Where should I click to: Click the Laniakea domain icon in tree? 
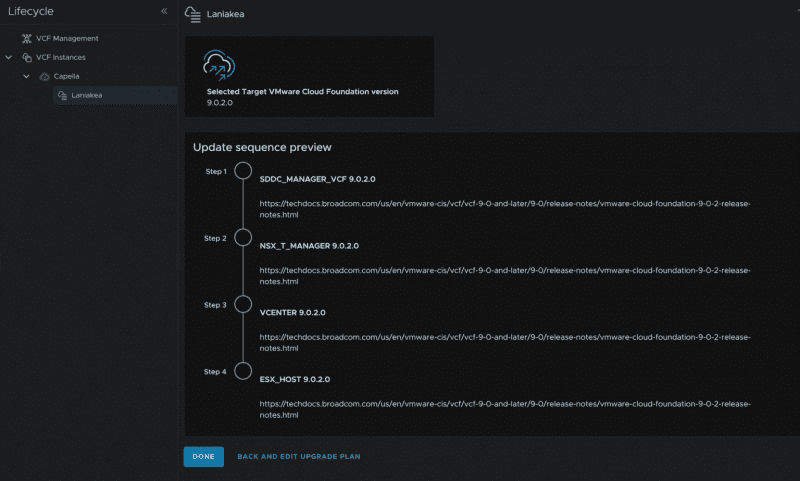[x=62, y=95]
